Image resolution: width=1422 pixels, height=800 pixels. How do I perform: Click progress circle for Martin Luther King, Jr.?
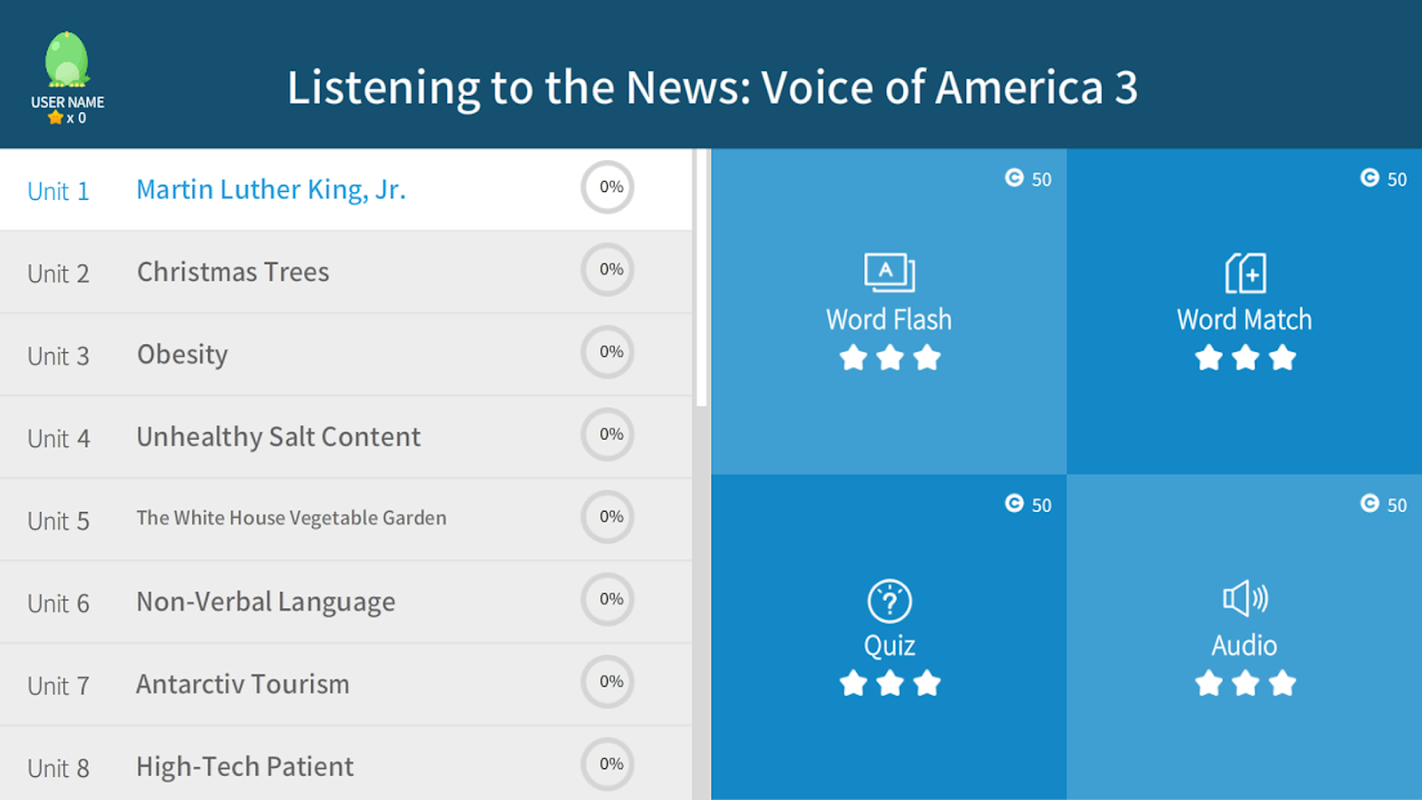[608, 187]
